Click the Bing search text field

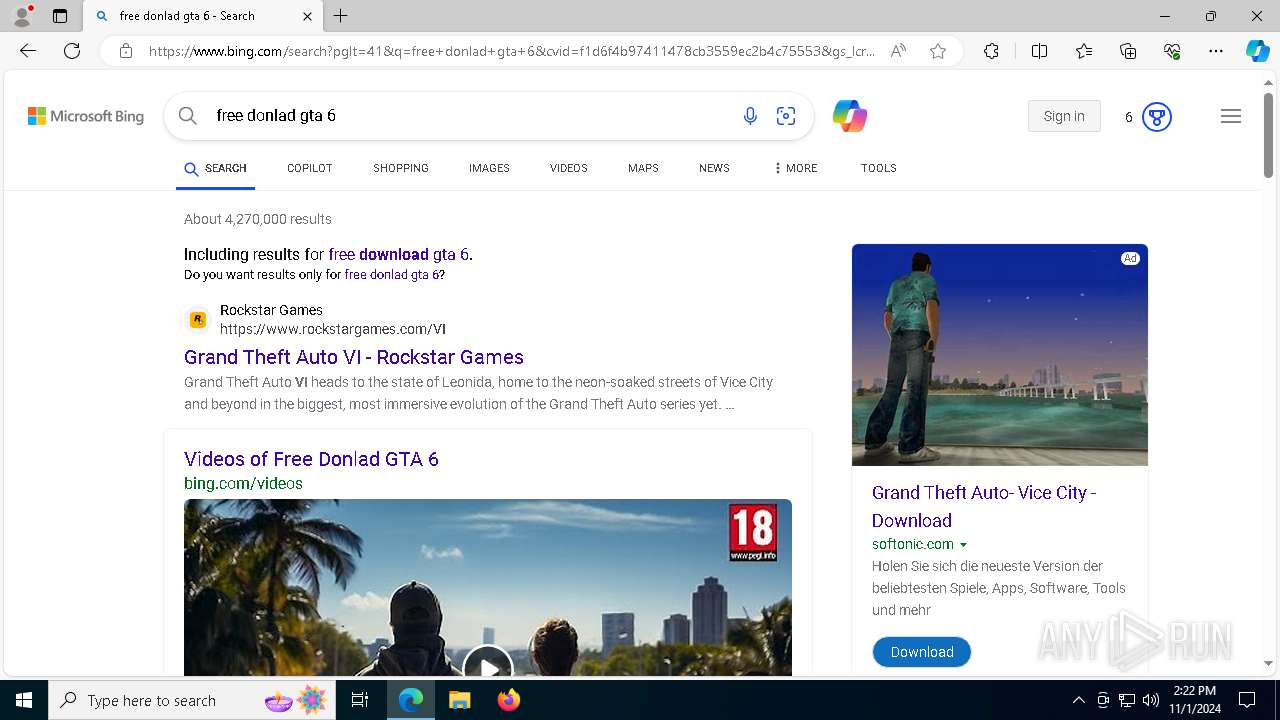click(470, 116)
